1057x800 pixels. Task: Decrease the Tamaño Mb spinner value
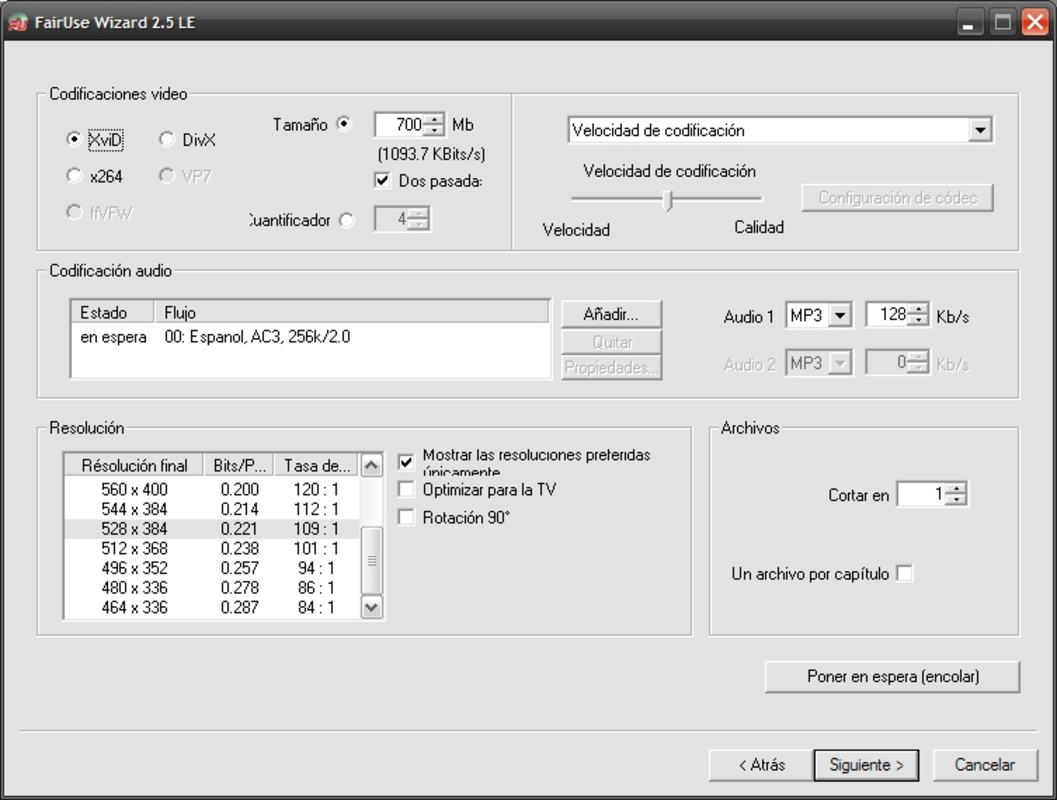tap(435, 130)
